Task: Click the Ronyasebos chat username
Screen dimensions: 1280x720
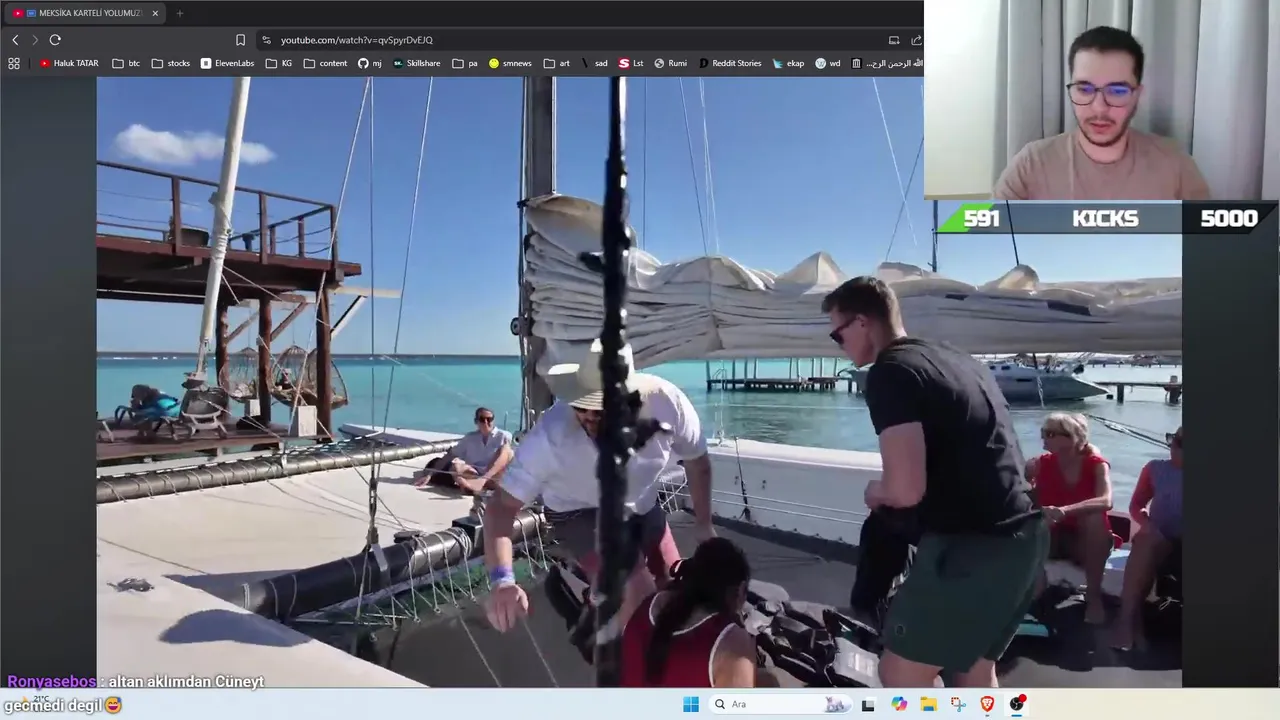Action: tap(51, 682)
